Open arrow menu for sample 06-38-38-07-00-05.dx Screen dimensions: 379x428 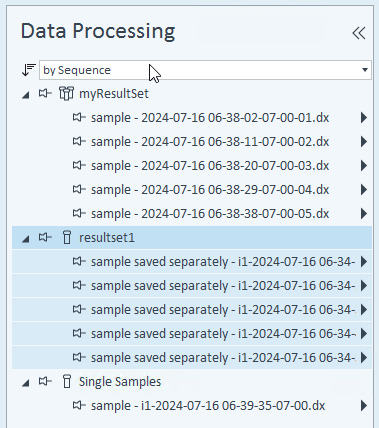click(x=364, y=214)
